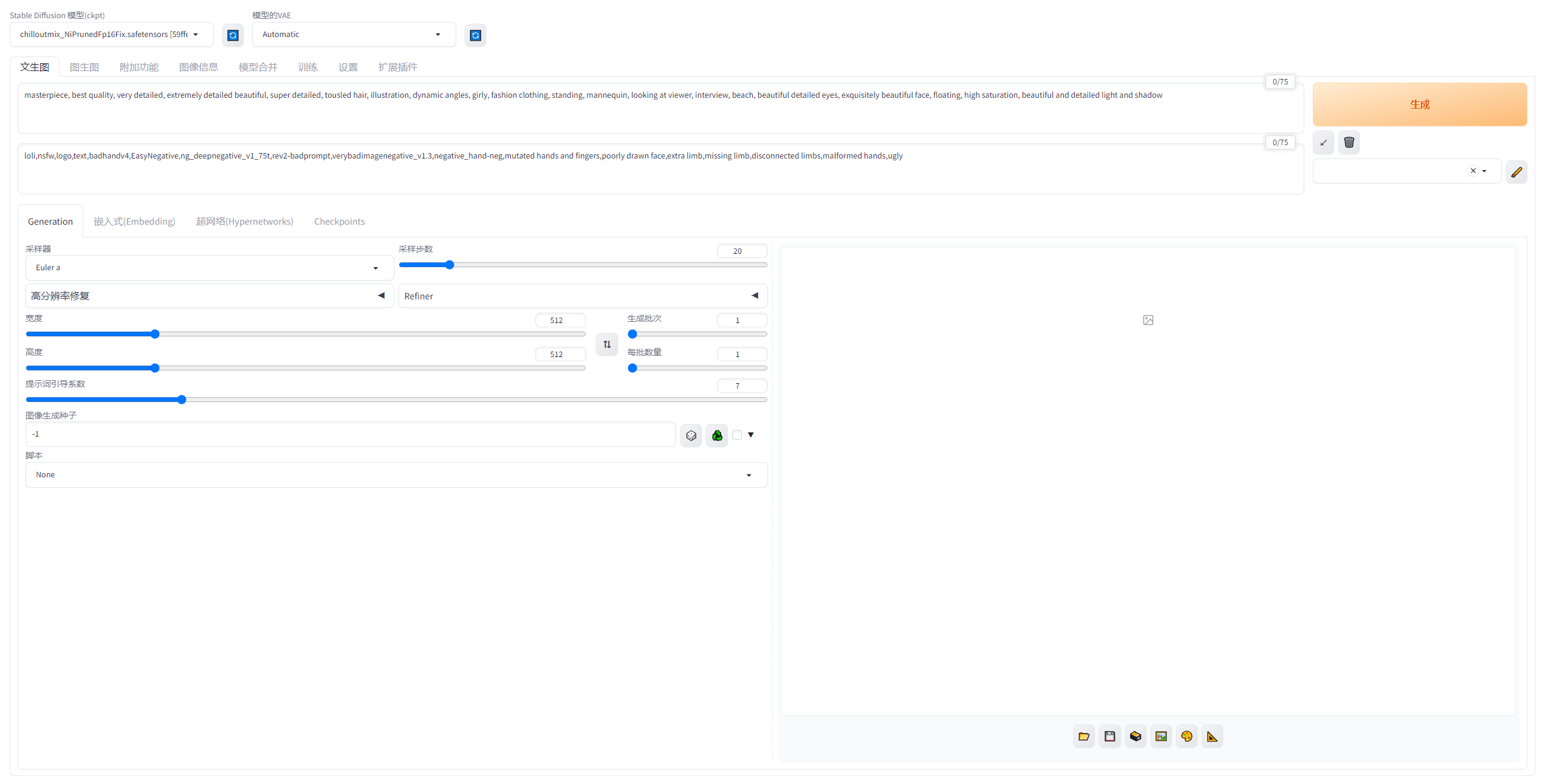The height and width of the screenshot is (784, 1545).
Task: Click the trash clear prompt icon
Action: point(1349,143)
